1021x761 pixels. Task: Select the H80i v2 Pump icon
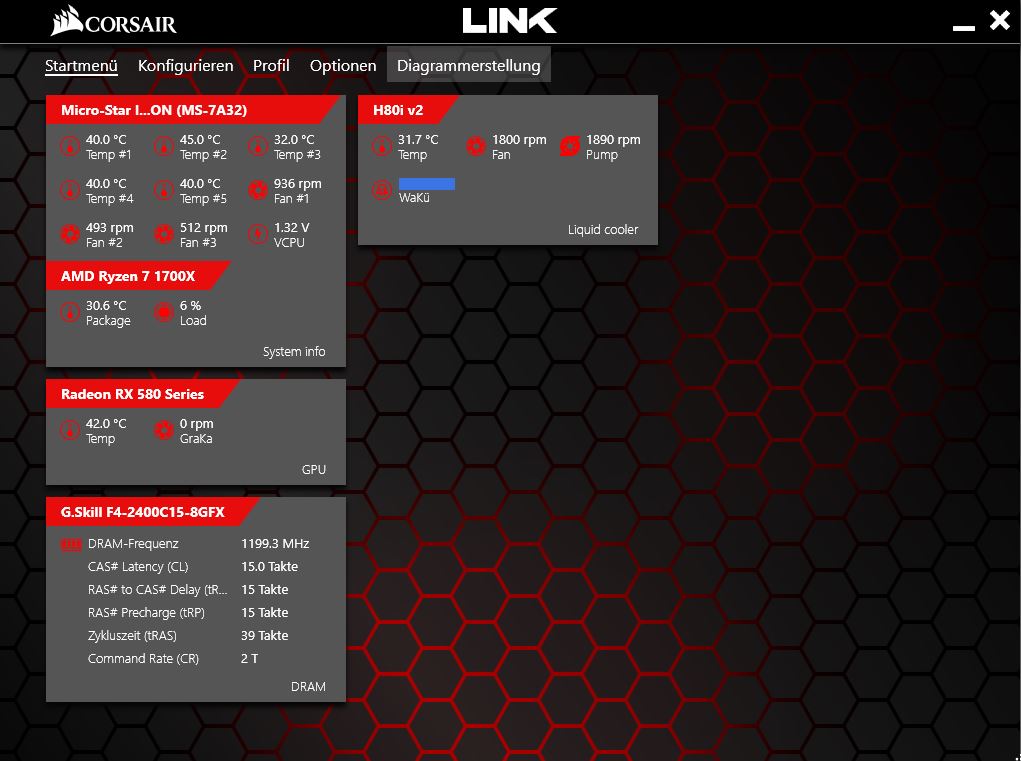point(570,146)
